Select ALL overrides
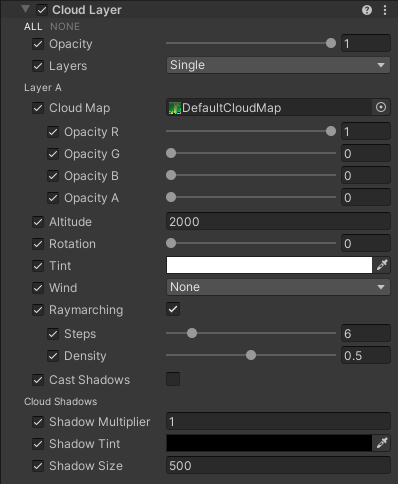The height and width of the screenshot is (484, 398). 33,27
